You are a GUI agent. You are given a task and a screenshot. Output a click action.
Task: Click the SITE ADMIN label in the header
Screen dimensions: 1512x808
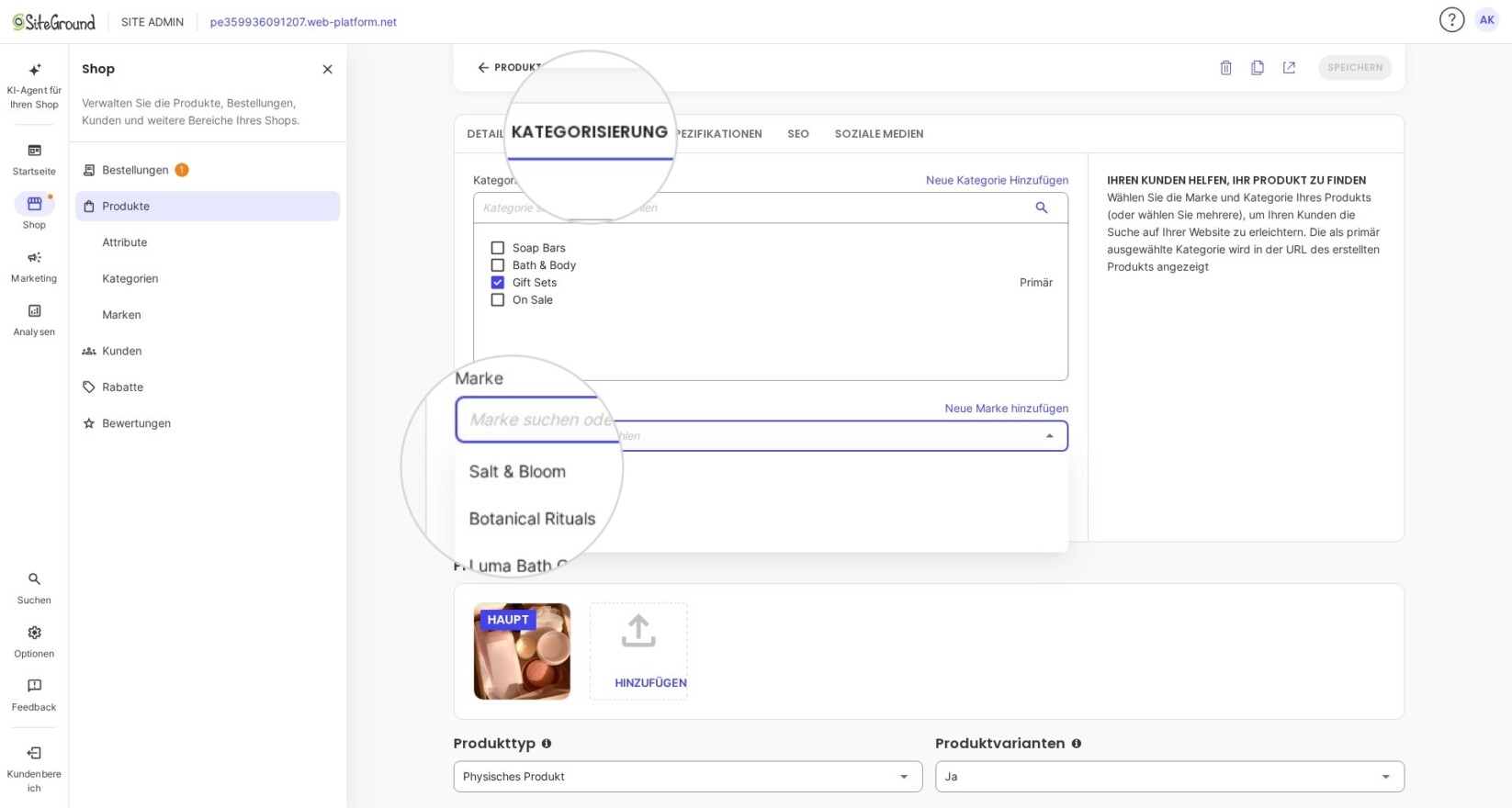[x=152, y=22]
